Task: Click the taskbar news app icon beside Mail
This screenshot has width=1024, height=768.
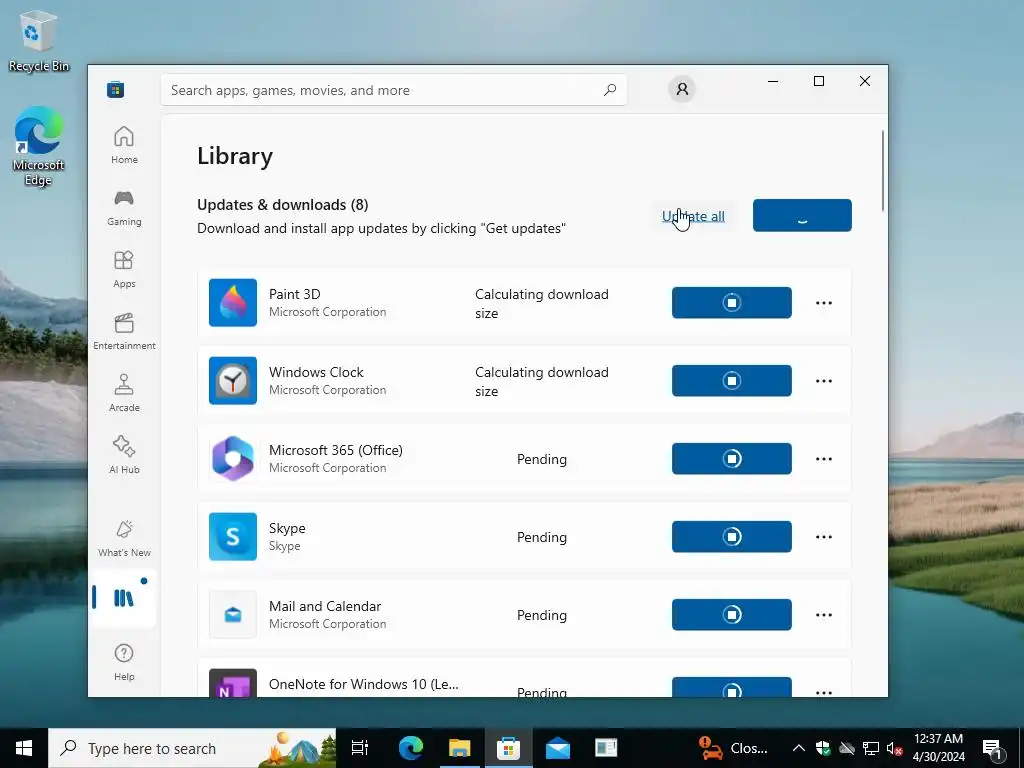Action: tap(607, 748)
